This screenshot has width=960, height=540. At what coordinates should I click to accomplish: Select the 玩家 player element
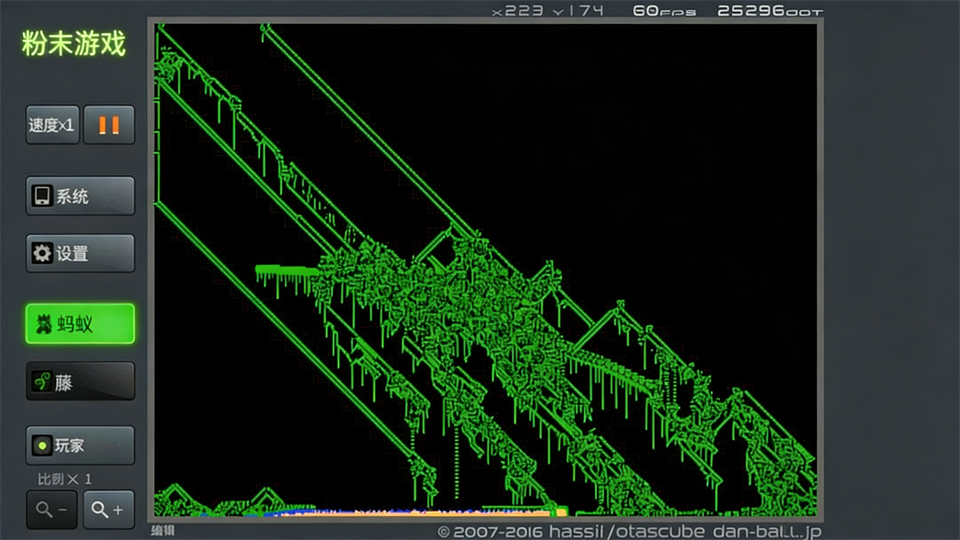click(80, 445)
